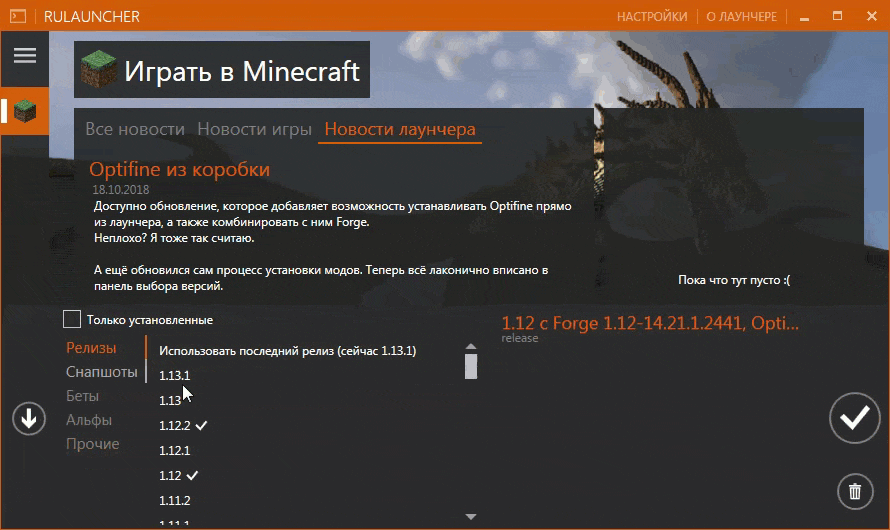Click the 'Играть в Minecraft' header button
The image size is (890, 530).
[x=222, y=69]
